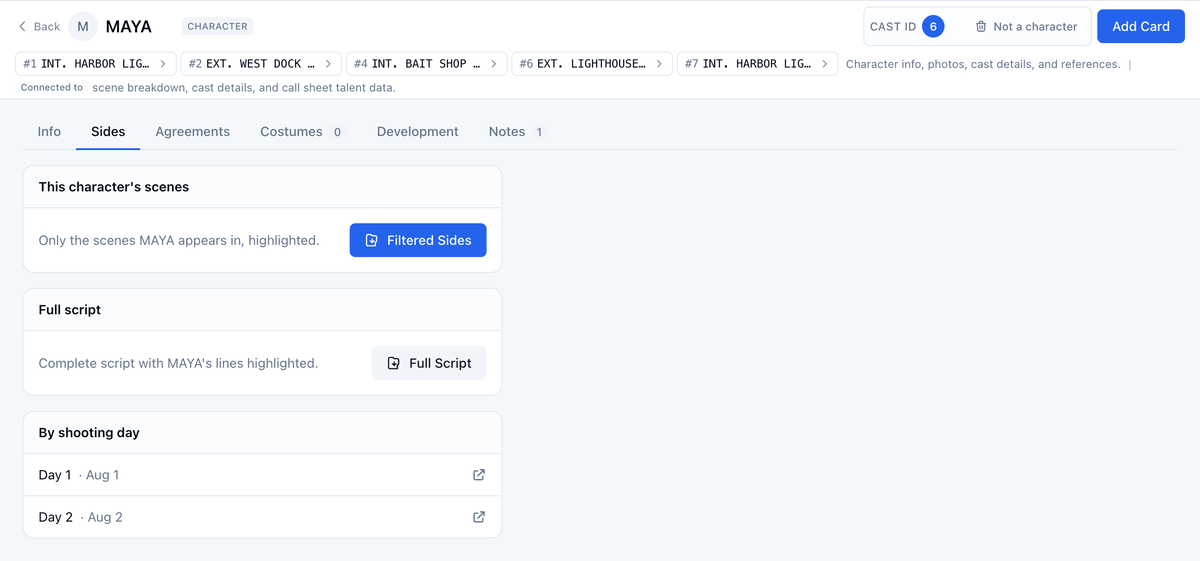Select the Sides tab

tap(108, 132)
